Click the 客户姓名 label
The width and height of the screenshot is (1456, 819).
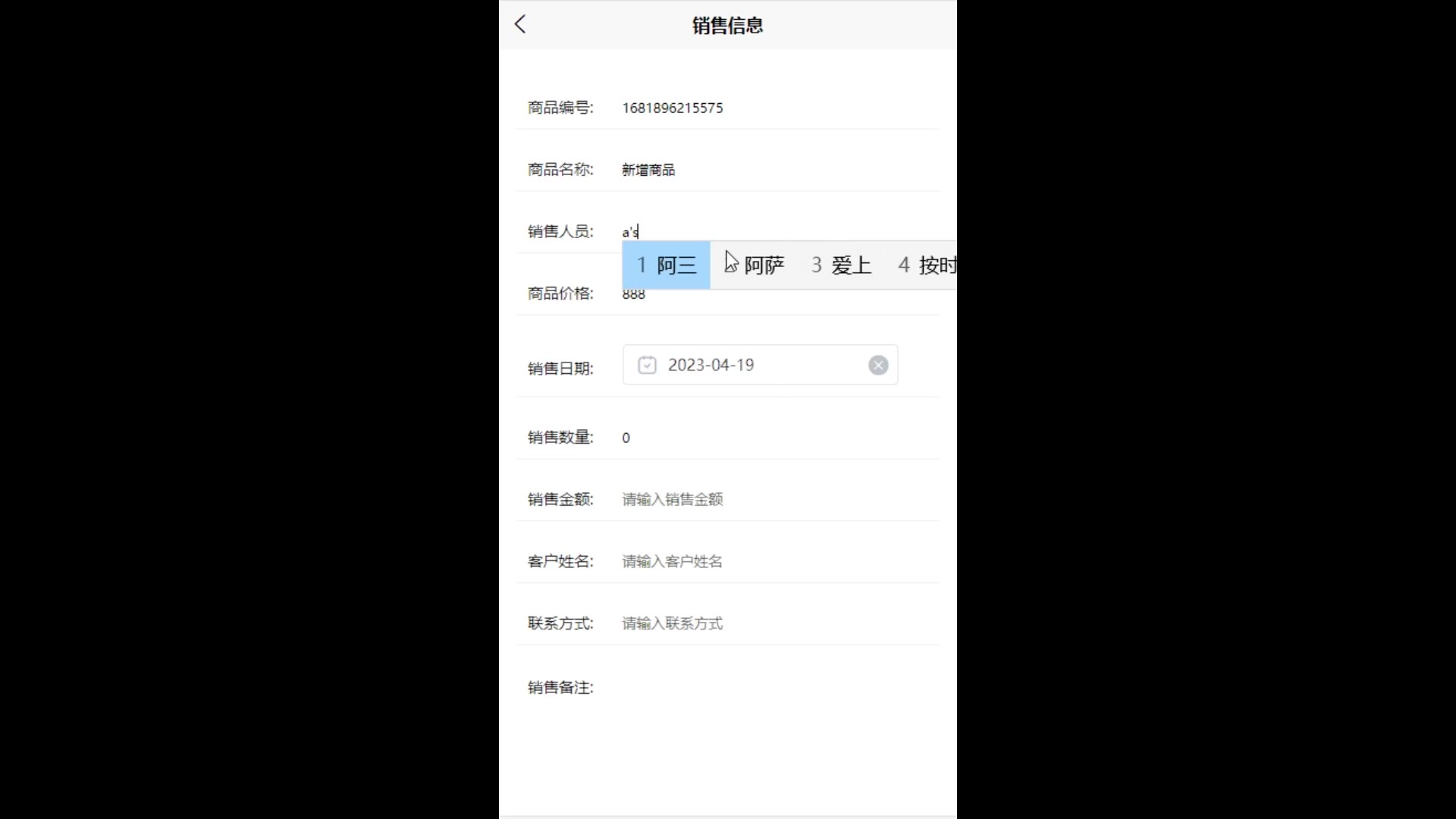coord(560,561)
